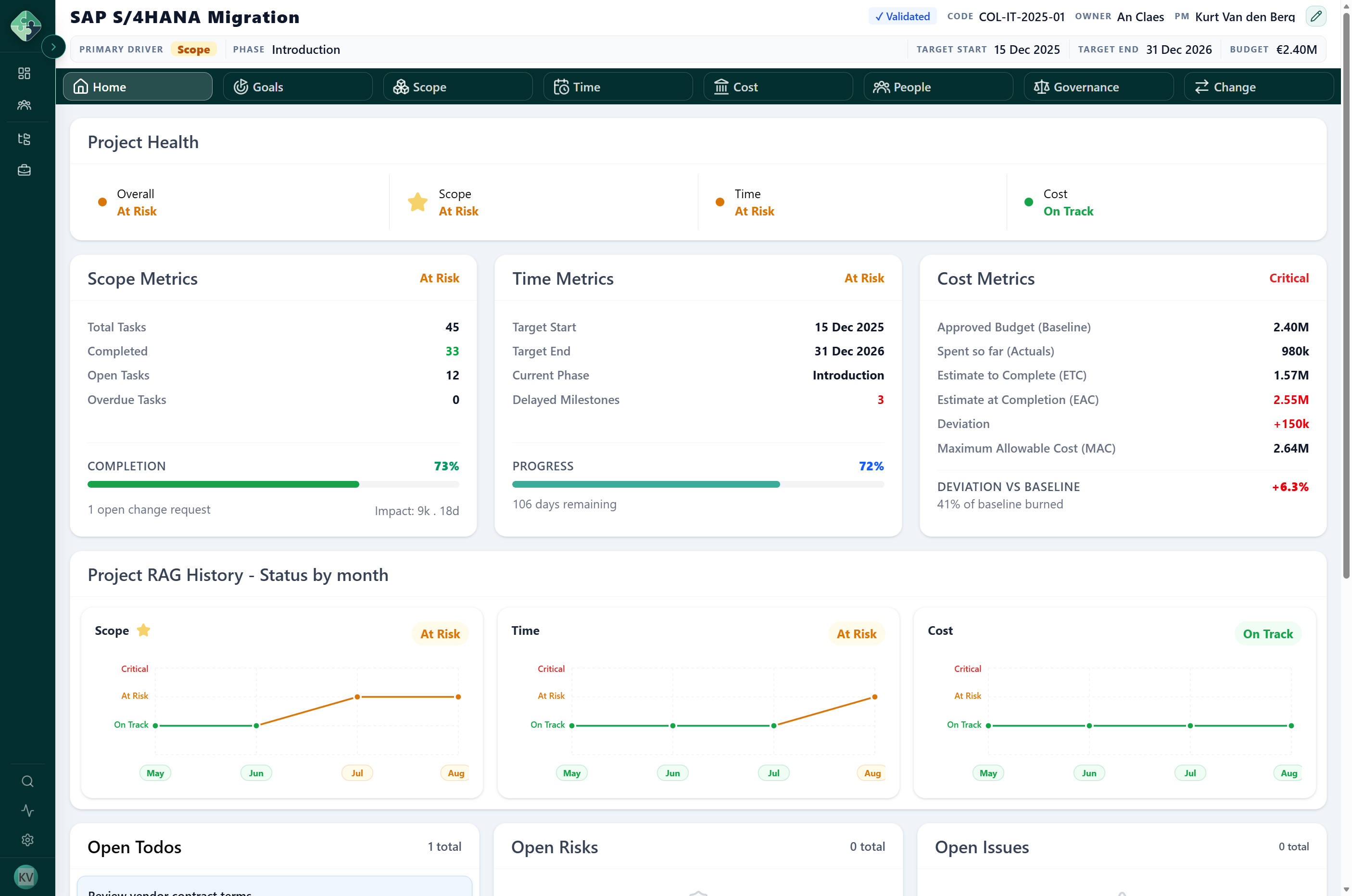Click the project code COL-IT-2025-01
Screen dimensions: 1352x896
(1022, 16)
